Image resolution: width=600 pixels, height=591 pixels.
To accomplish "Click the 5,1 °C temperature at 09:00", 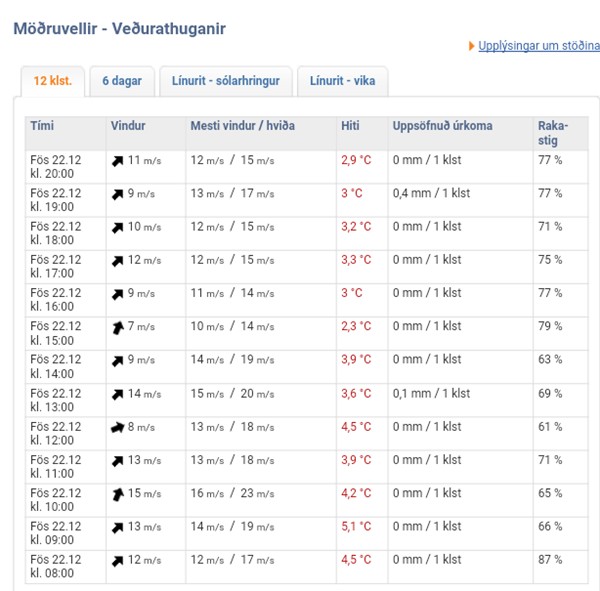I will (356, 527).
